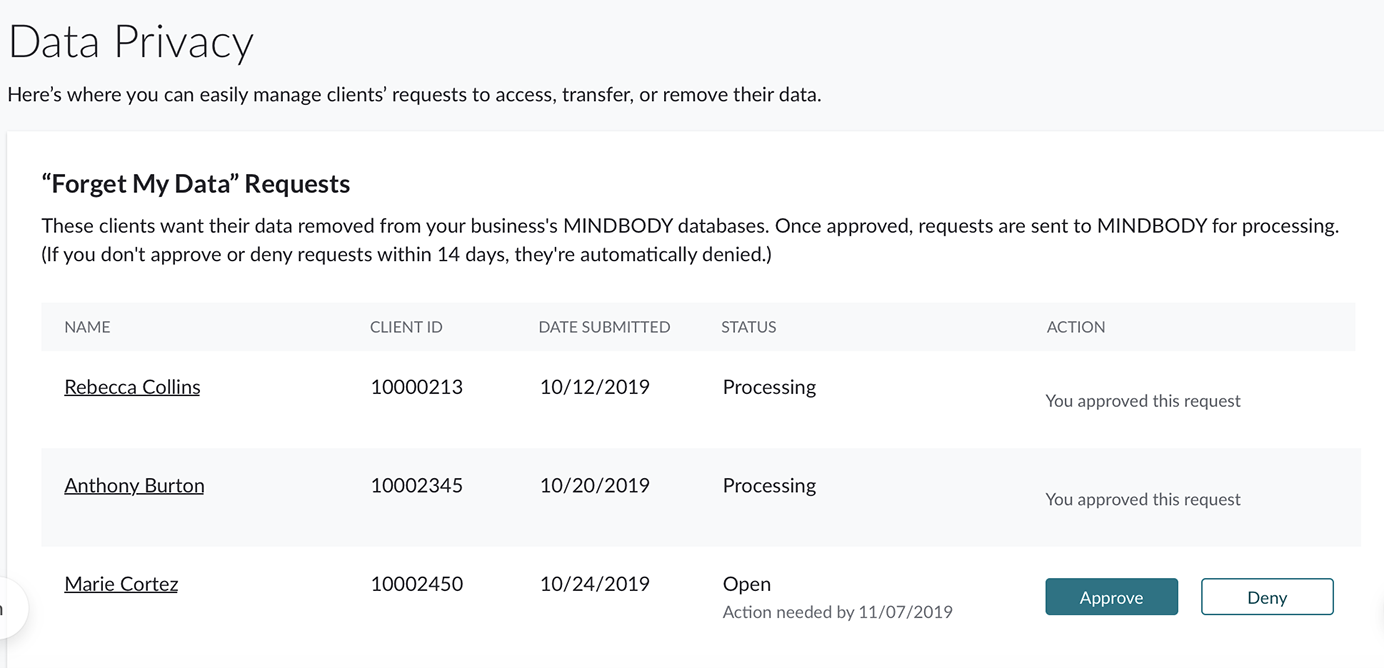Click approved message in Anthony Burton row

click(x=1142, y=500)
